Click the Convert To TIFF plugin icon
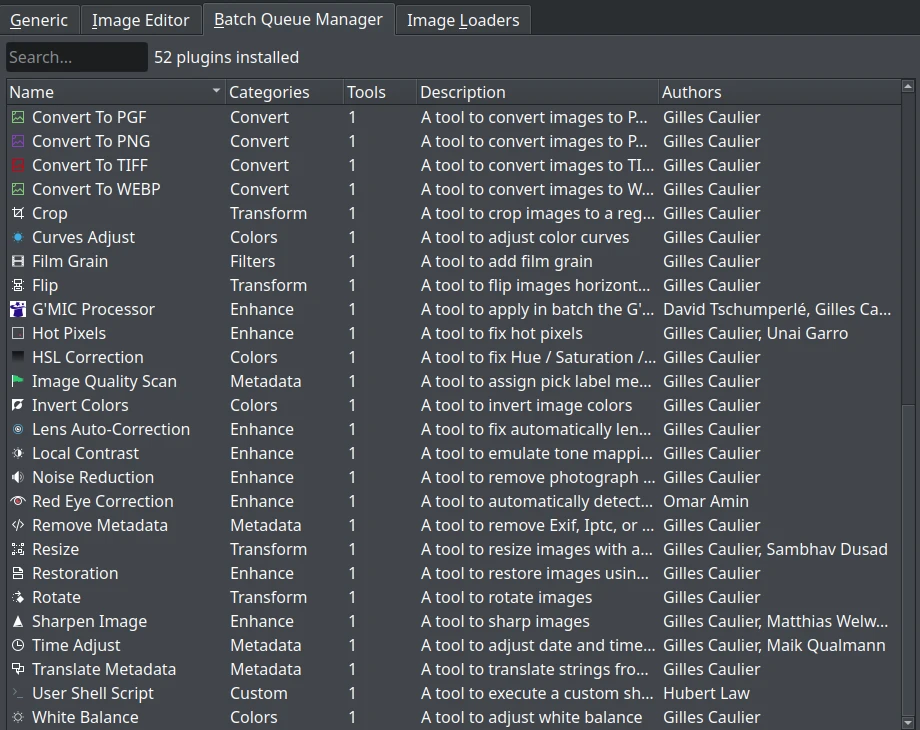 pyautogui.click(x=18, y=165)
